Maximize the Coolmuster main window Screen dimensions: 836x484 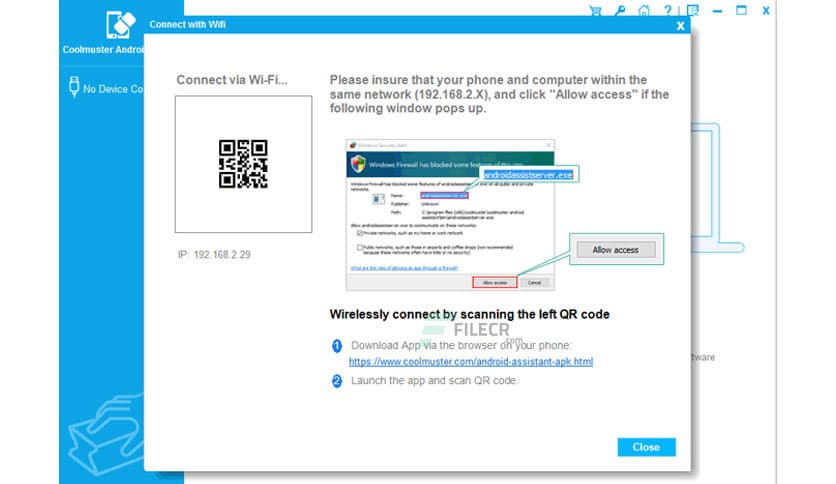(x=741, y=10)
